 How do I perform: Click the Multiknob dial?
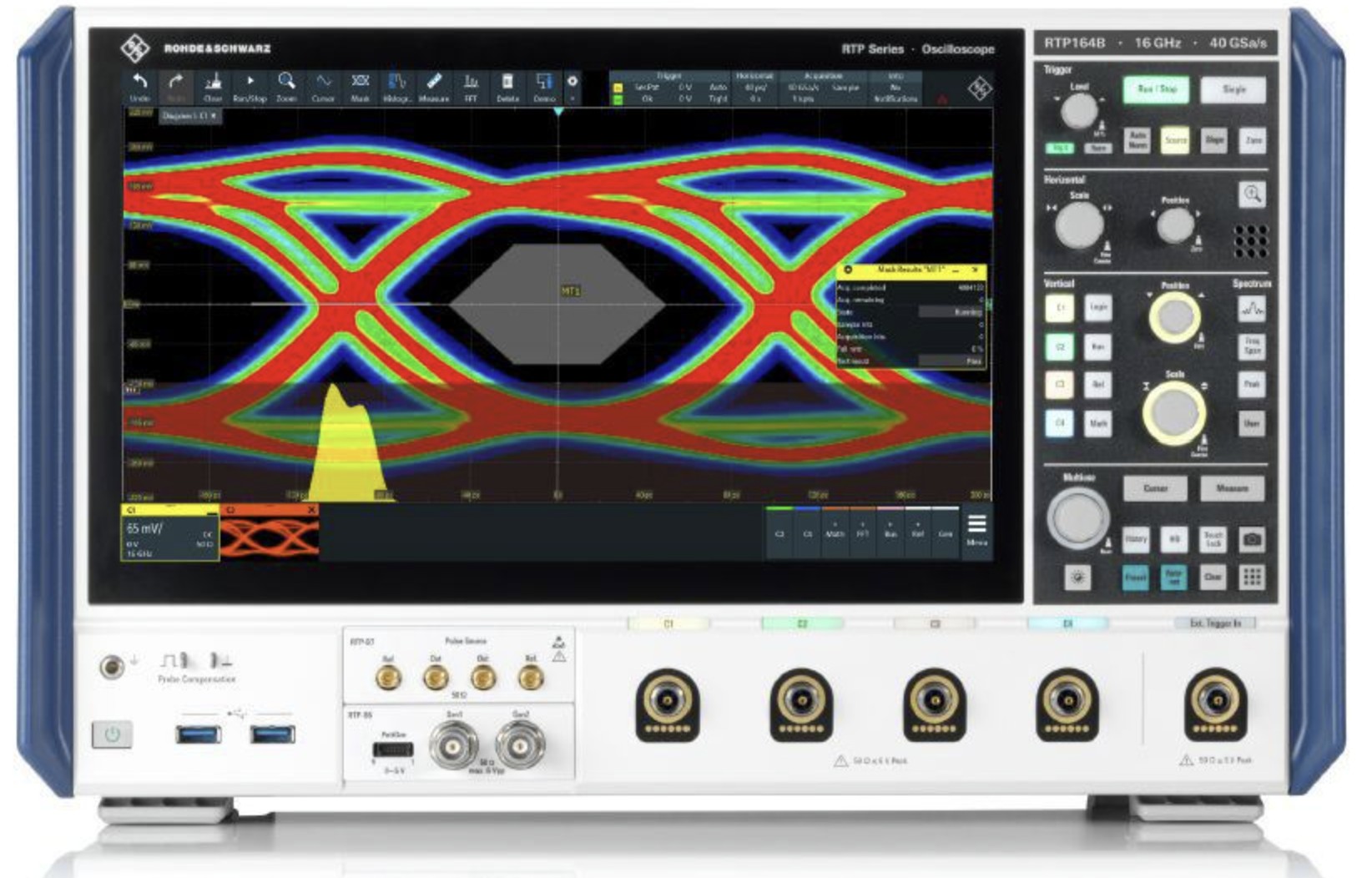1078,517
